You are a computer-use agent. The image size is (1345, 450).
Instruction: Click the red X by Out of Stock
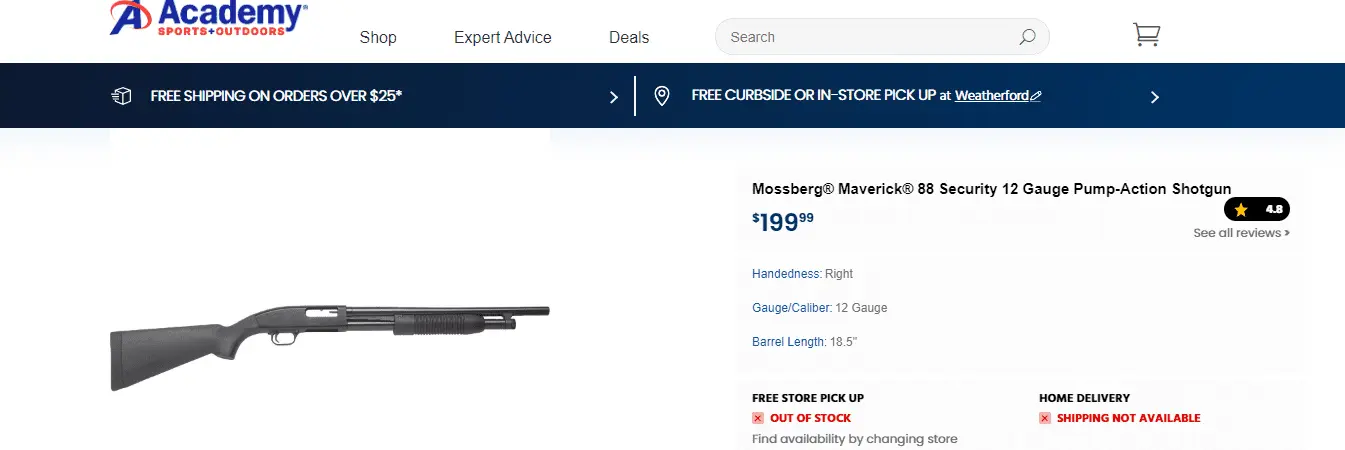tap(758, 418)
